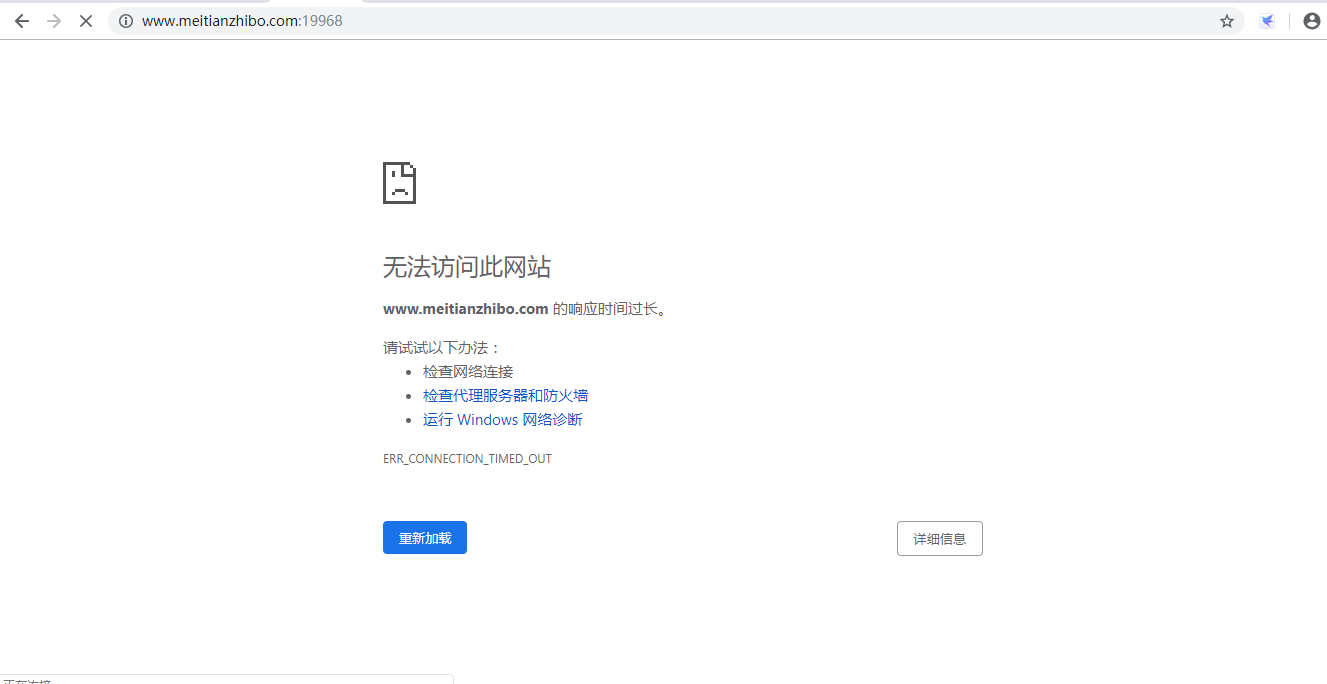Stop page loading with the X button
This screenshot has height=684, width=1327.
tap(86, 21)
